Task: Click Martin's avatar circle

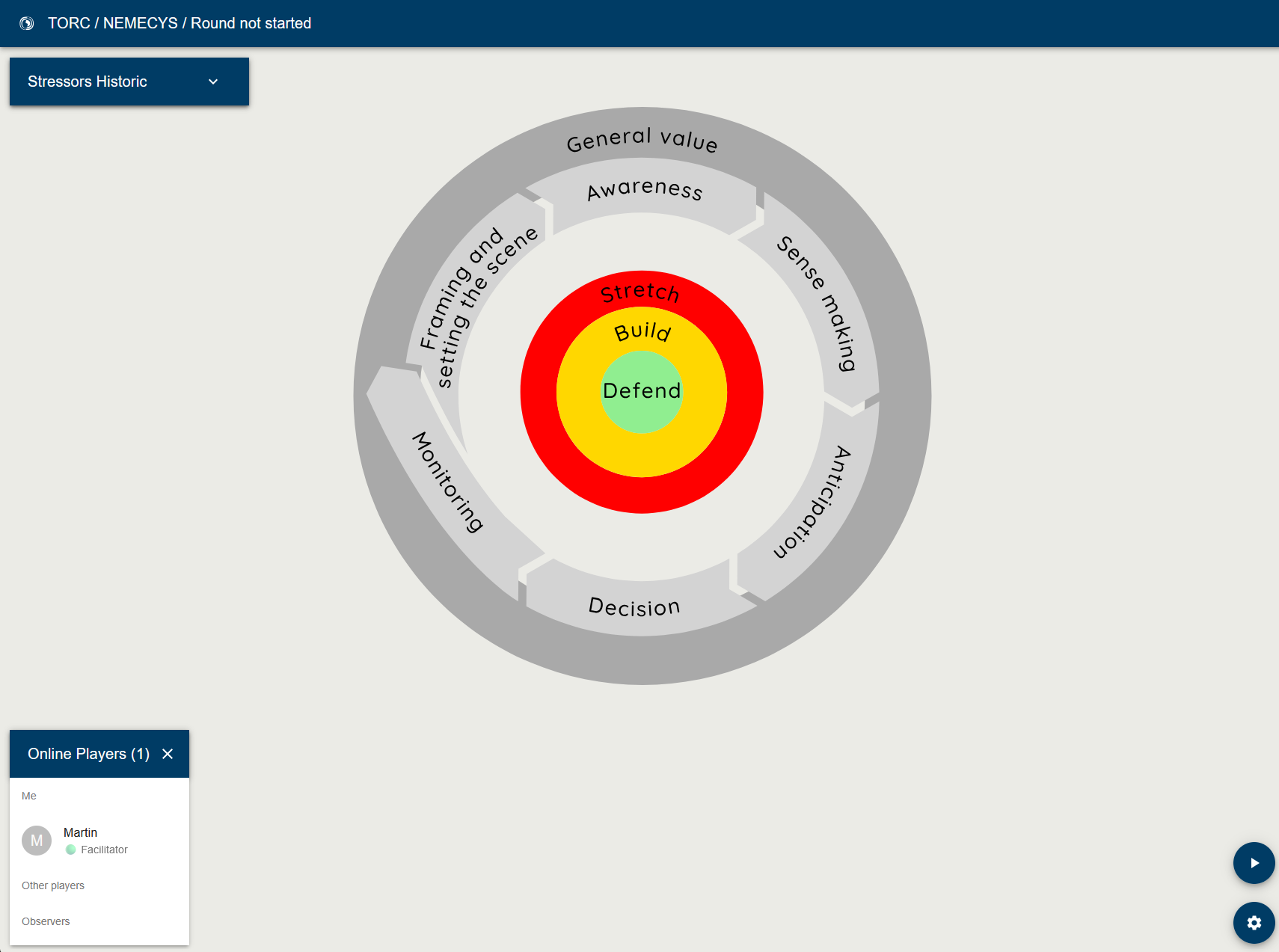Action: (x=37, y=841)
